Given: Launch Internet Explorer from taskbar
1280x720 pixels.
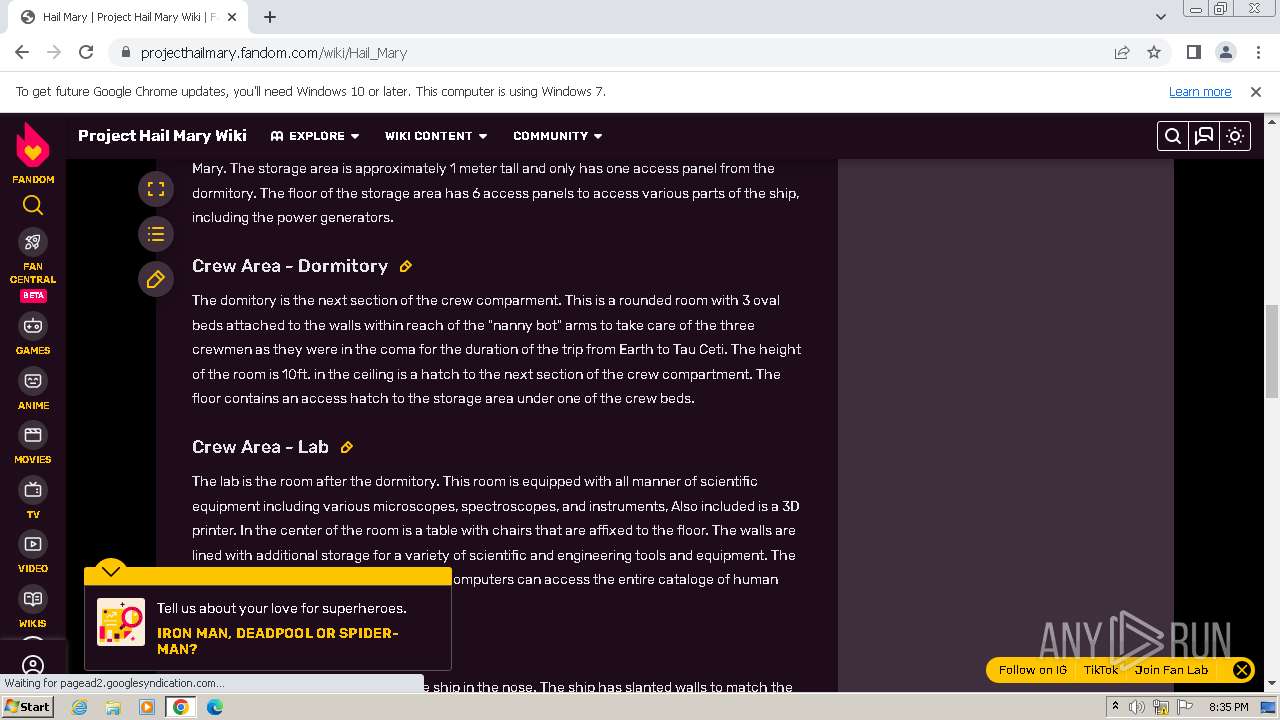Looking at the screenshot, I should pos(79,707).
